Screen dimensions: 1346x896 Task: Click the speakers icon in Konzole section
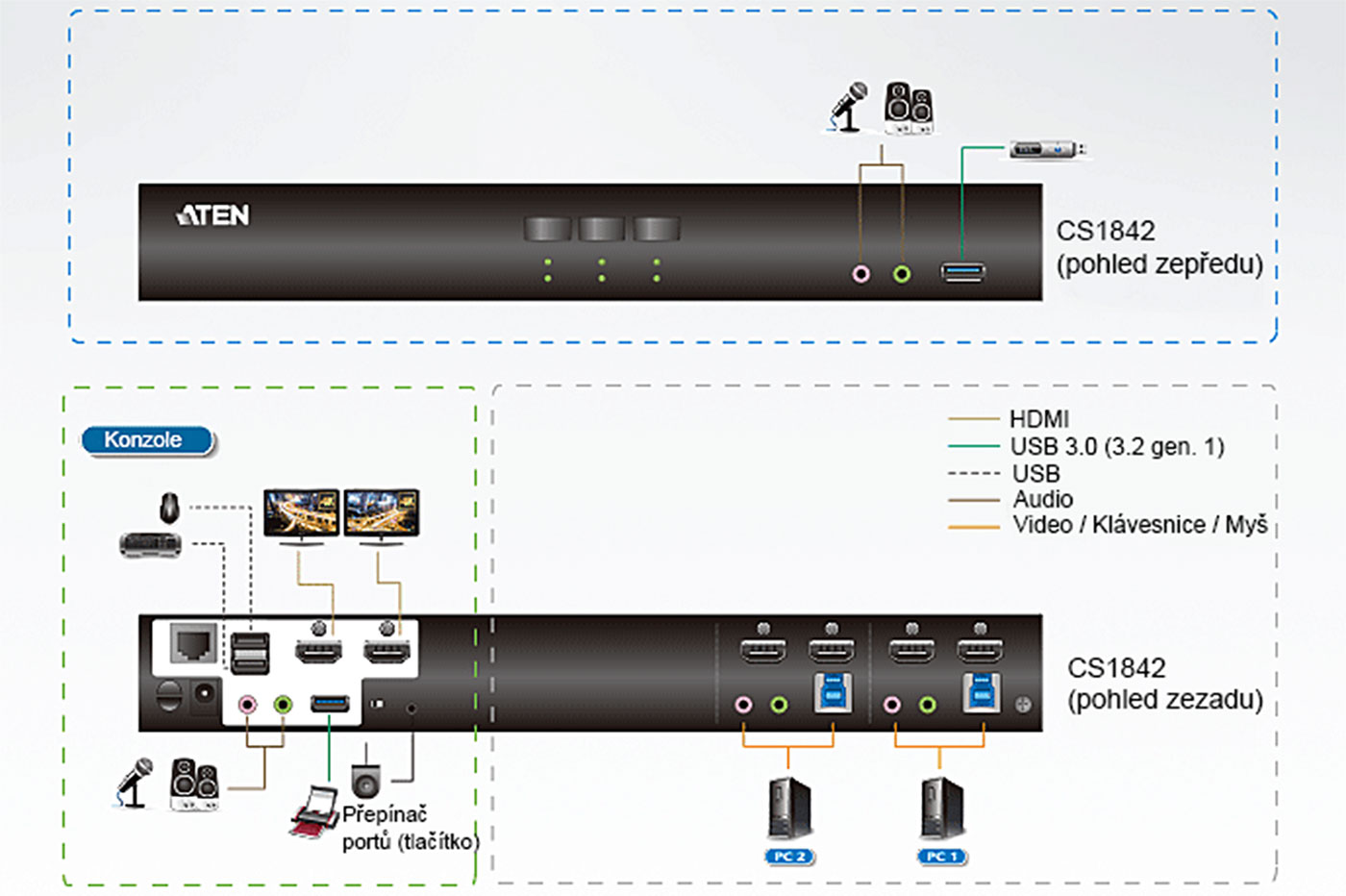tap(194, 784)
